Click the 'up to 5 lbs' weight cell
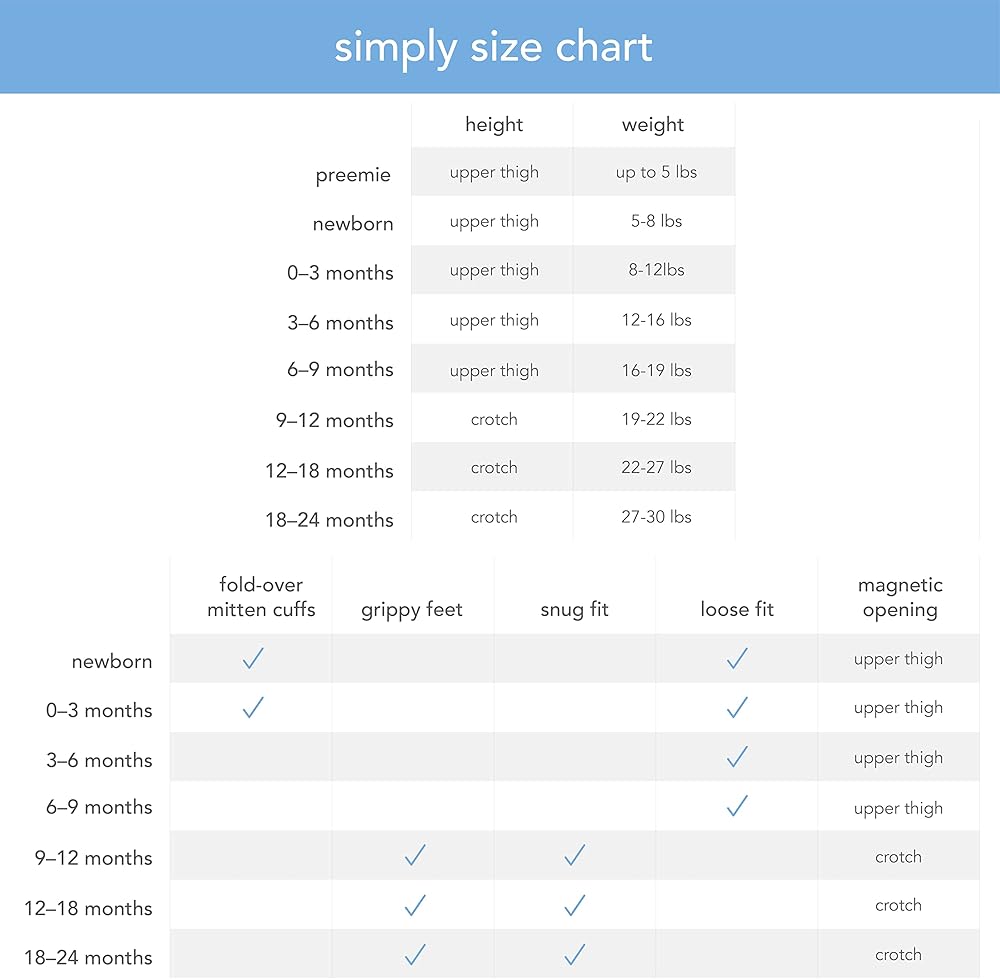The image size is (1000, 979). pyautogui.click(x=656, y=172)
